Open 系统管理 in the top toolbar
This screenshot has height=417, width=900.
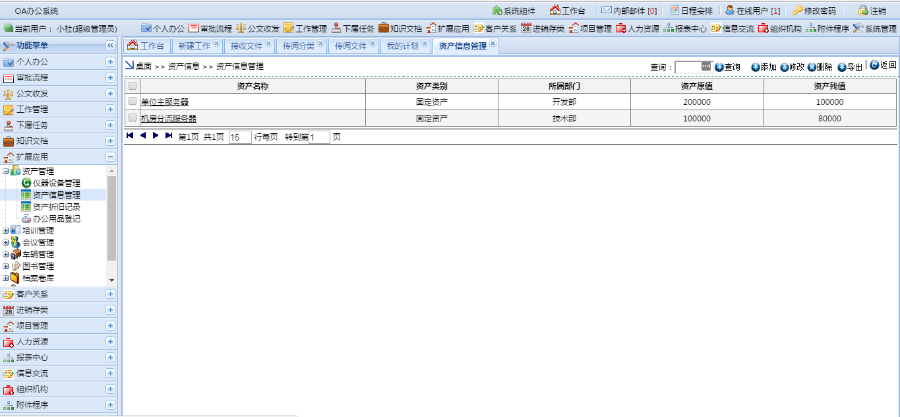coord(874,28)
